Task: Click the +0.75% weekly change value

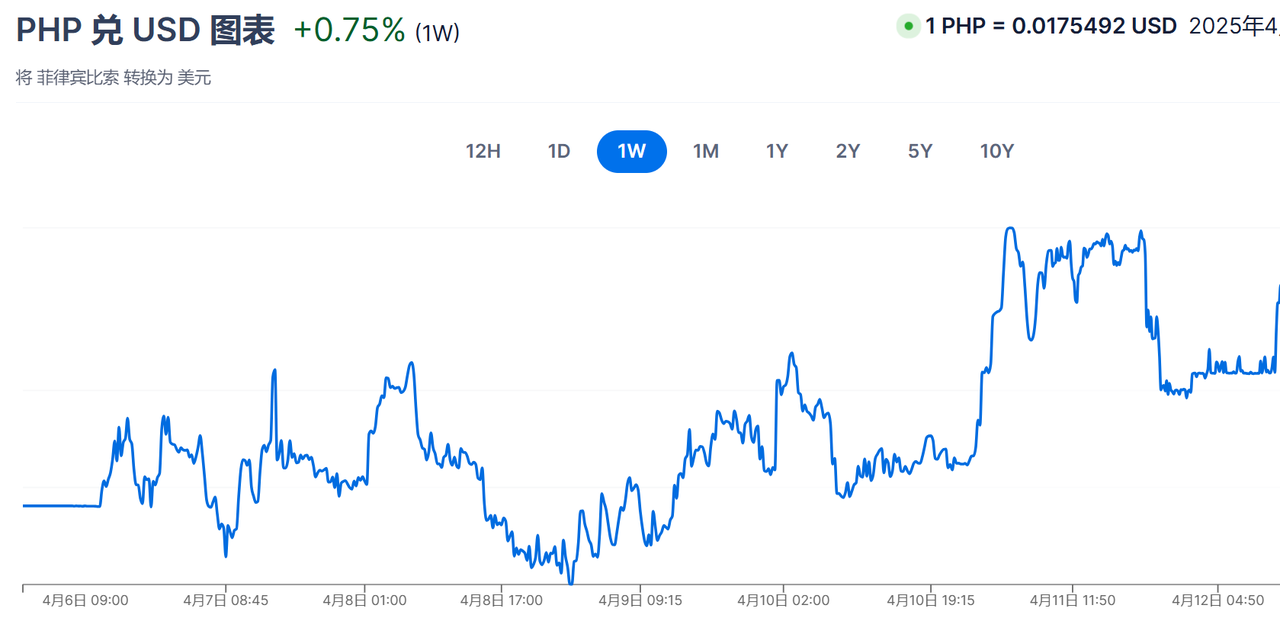Action: (349, 30)
